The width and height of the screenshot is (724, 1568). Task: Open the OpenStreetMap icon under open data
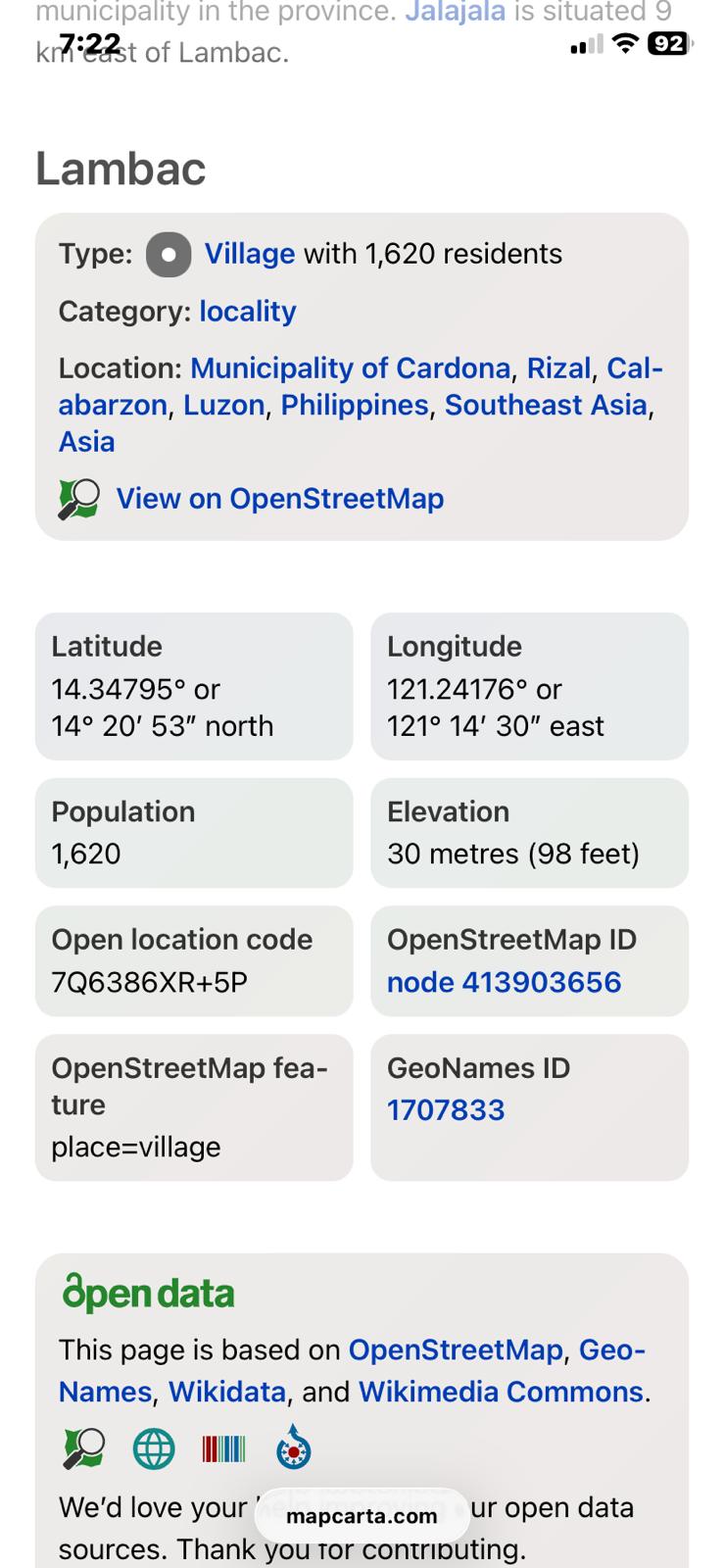pos(83,1448)
